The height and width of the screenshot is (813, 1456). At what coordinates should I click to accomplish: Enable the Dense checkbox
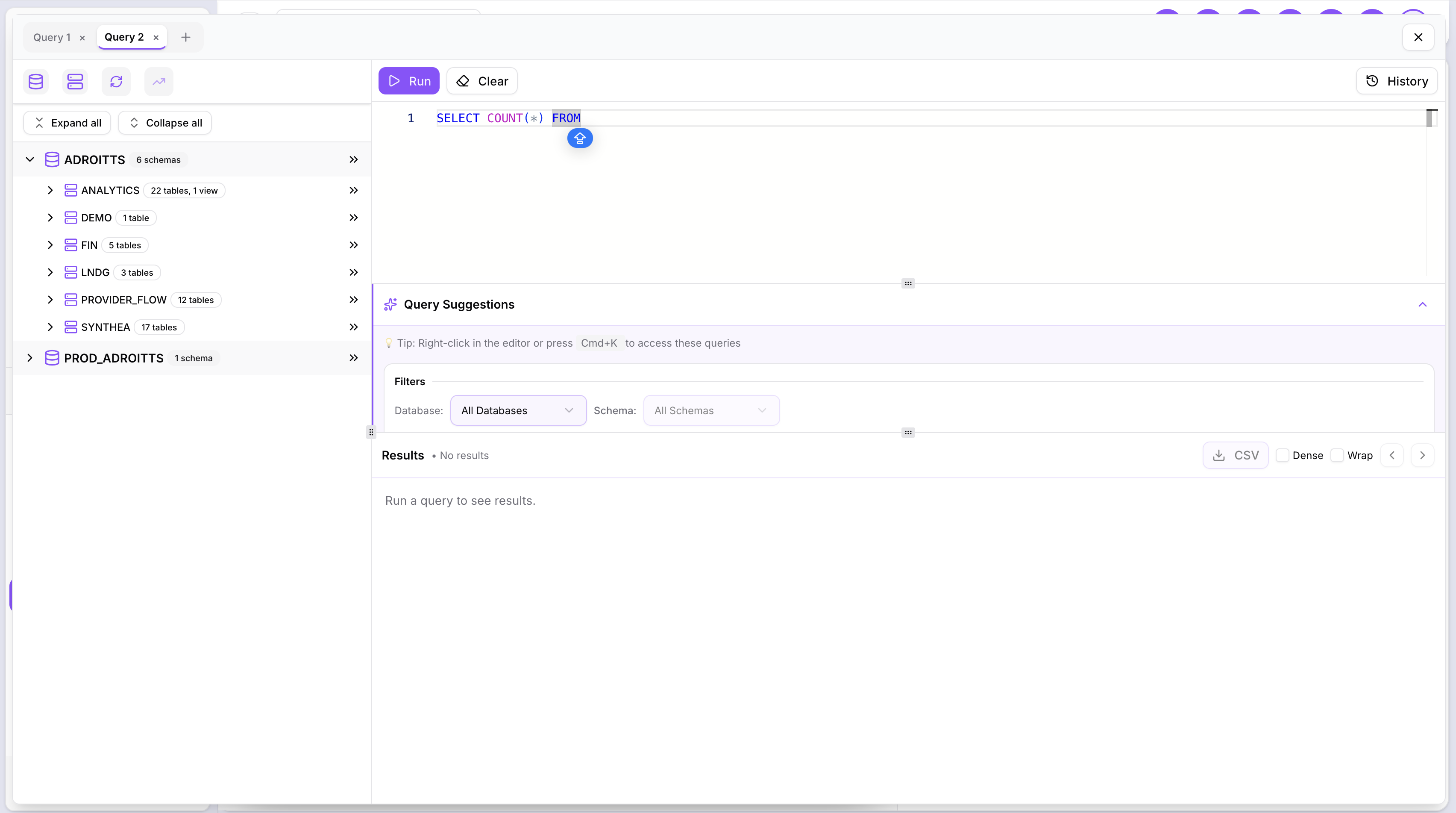click(x=1283, y=456)
